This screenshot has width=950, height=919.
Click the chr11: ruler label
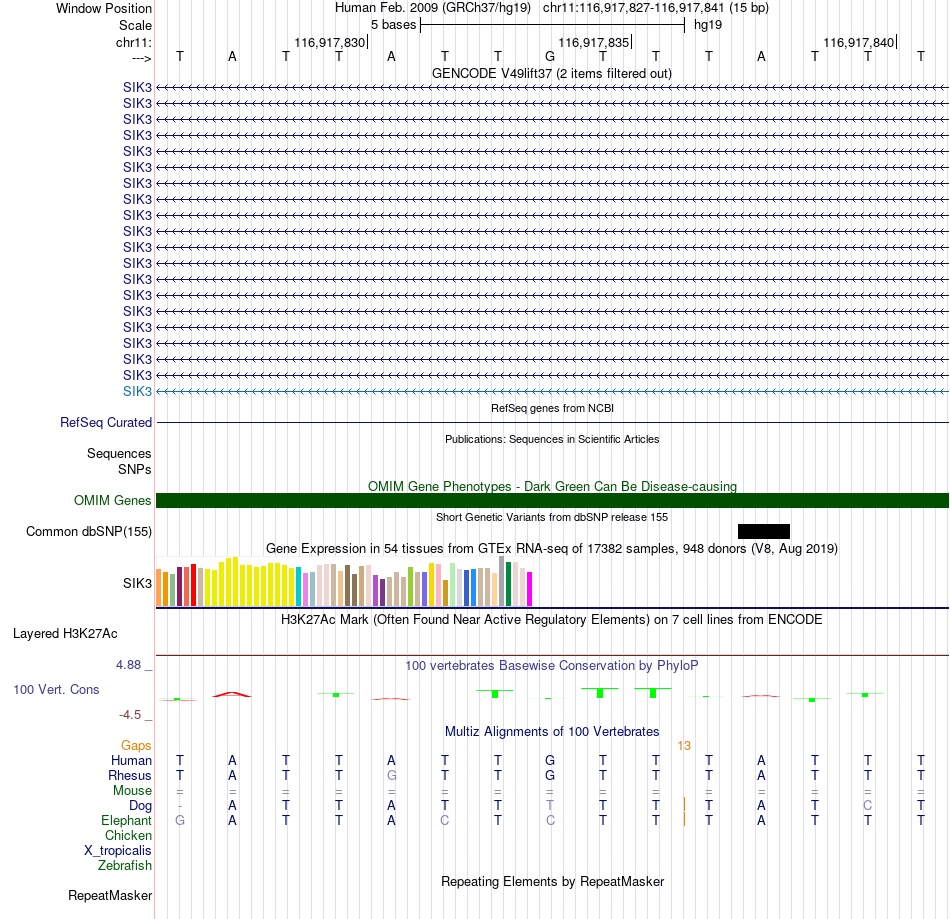134,42
